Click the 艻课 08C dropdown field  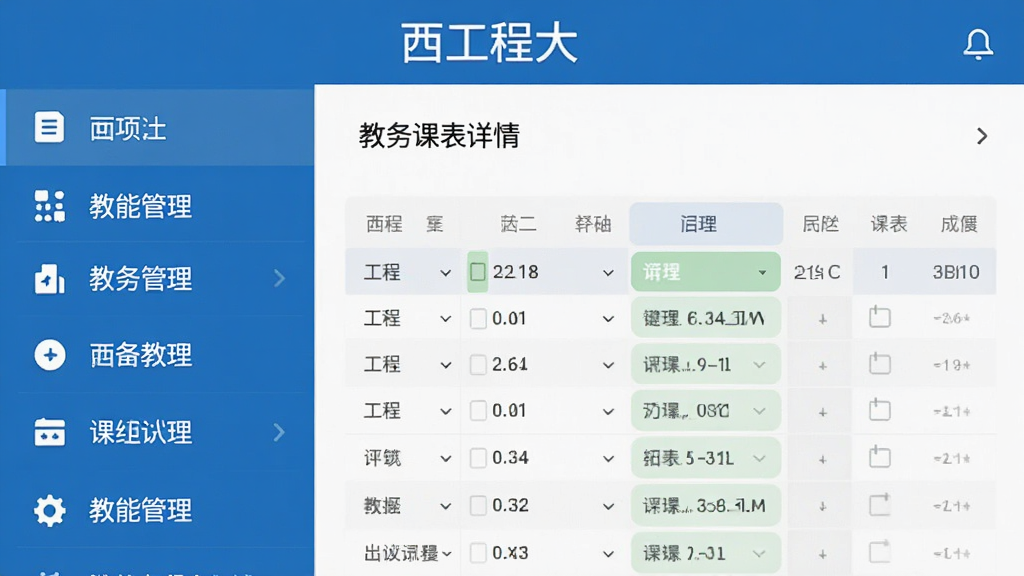point(705,411)
